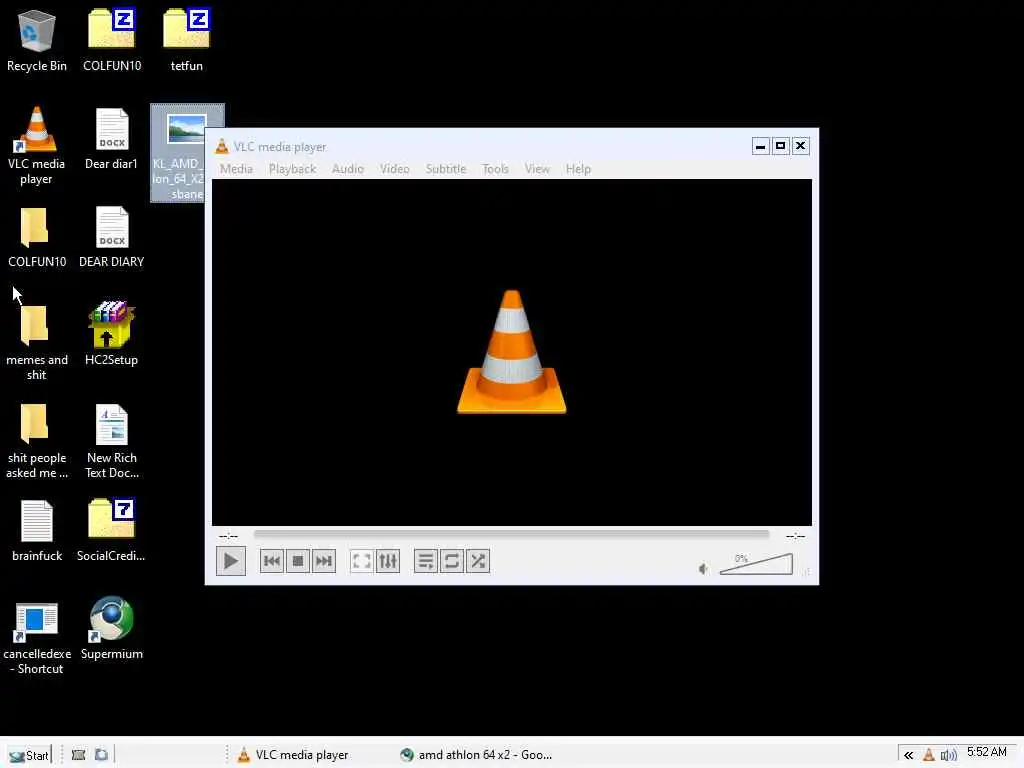Screen dimensions: 1024x768
Task: Select the brainfuck text file icon
Action: 37,531
